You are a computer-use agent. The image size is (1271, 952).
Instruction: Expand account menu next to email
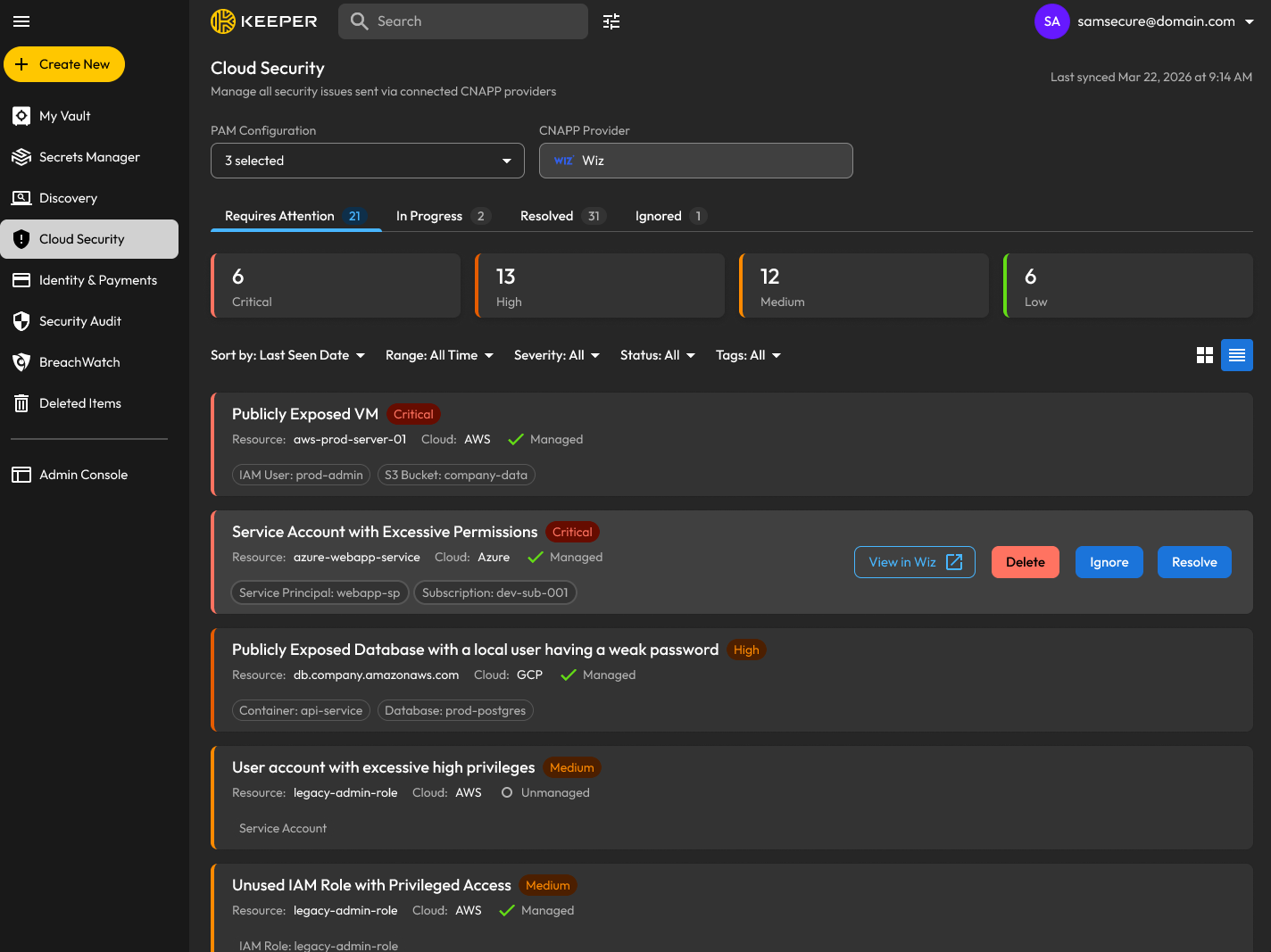(1250, 21)
